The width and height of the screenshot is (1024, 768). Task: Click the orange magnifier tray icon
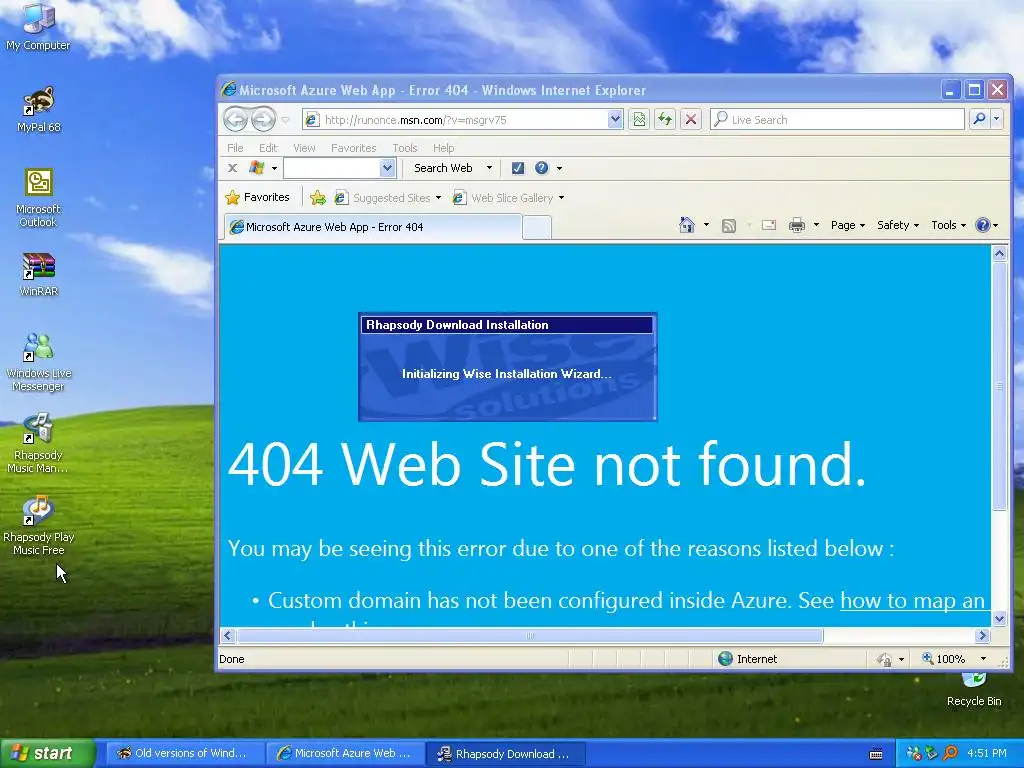950,754
